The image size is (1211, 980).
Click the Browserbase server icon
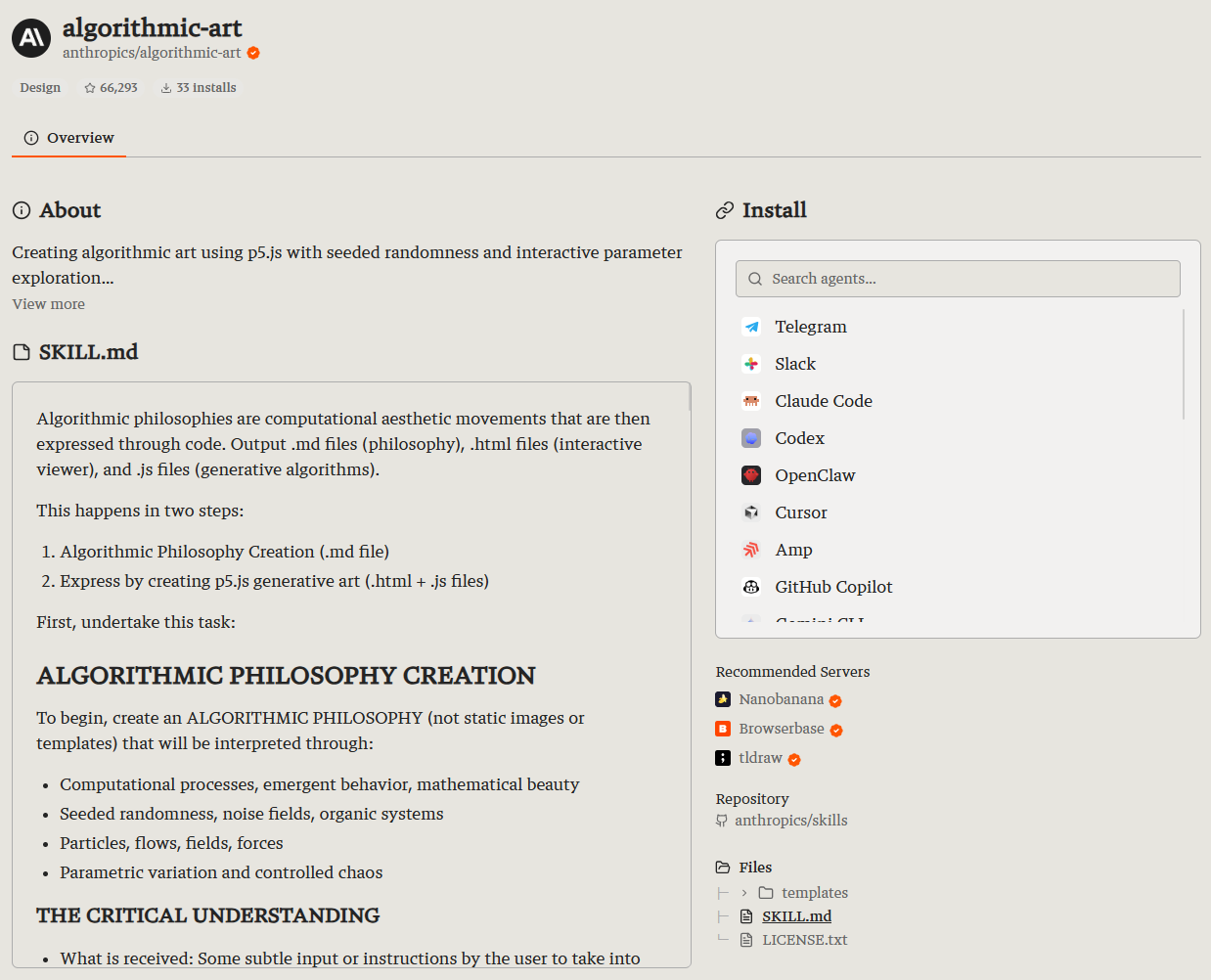pos(723,729)
